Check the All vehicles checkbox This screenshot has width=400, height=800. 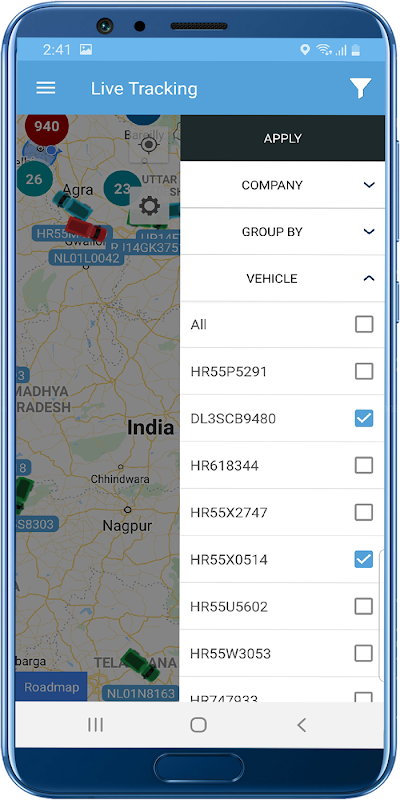(x=364, y=324)
